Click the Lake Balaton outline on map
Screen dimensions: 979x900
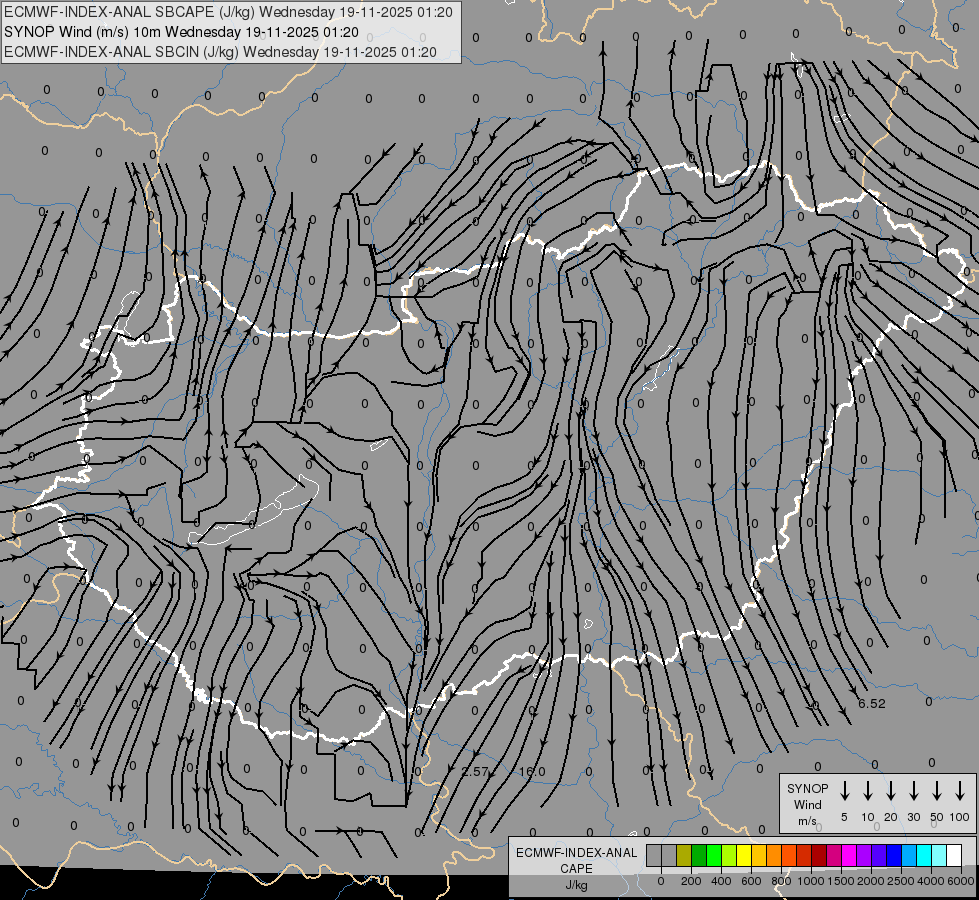[x=253, y=510]
